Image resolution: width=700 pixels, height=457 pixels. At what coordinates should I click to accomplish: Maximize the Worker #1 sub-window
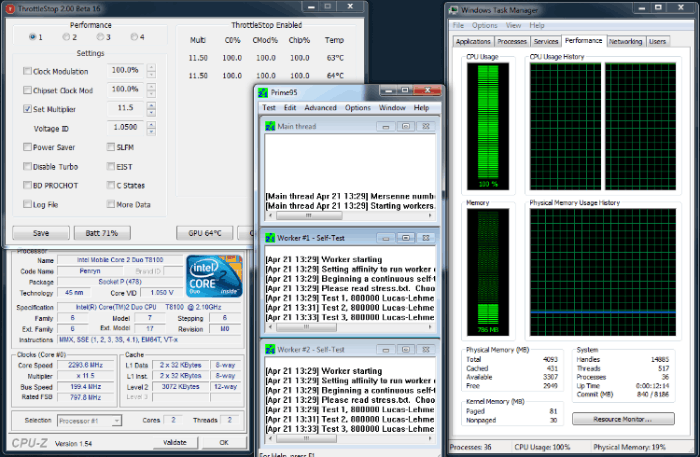tap(405, 238)
